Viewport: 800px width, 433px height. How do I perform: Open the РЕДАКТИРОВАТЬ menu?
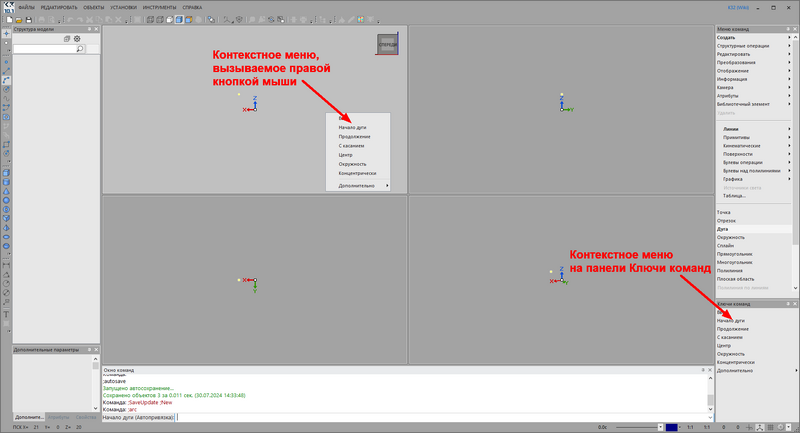coord(59,8)
